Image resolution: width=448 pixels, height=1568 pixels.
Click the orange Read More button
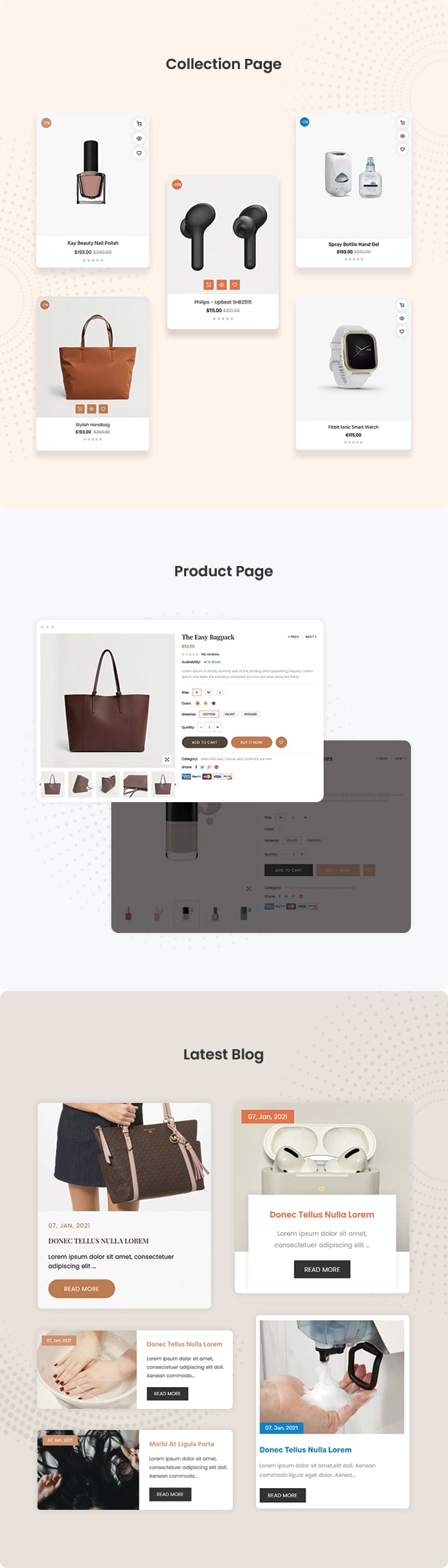[x=81, y=1289]
